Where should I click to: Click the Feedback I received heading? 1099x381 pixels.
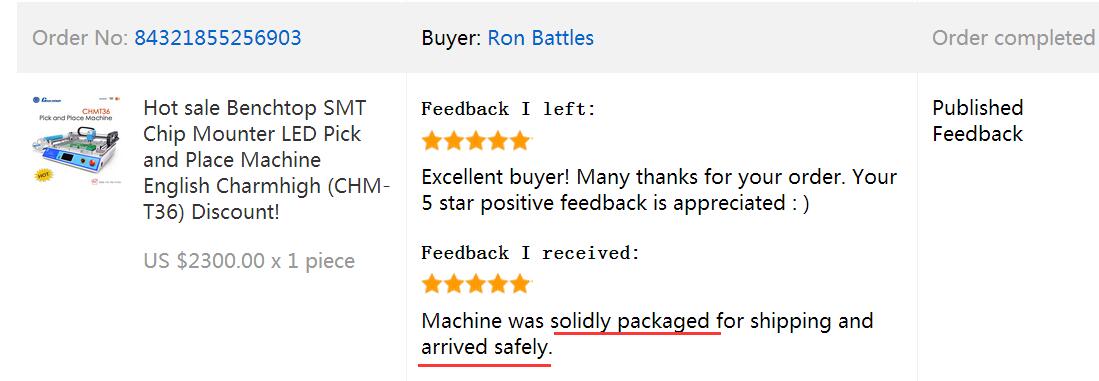(531, 253)
